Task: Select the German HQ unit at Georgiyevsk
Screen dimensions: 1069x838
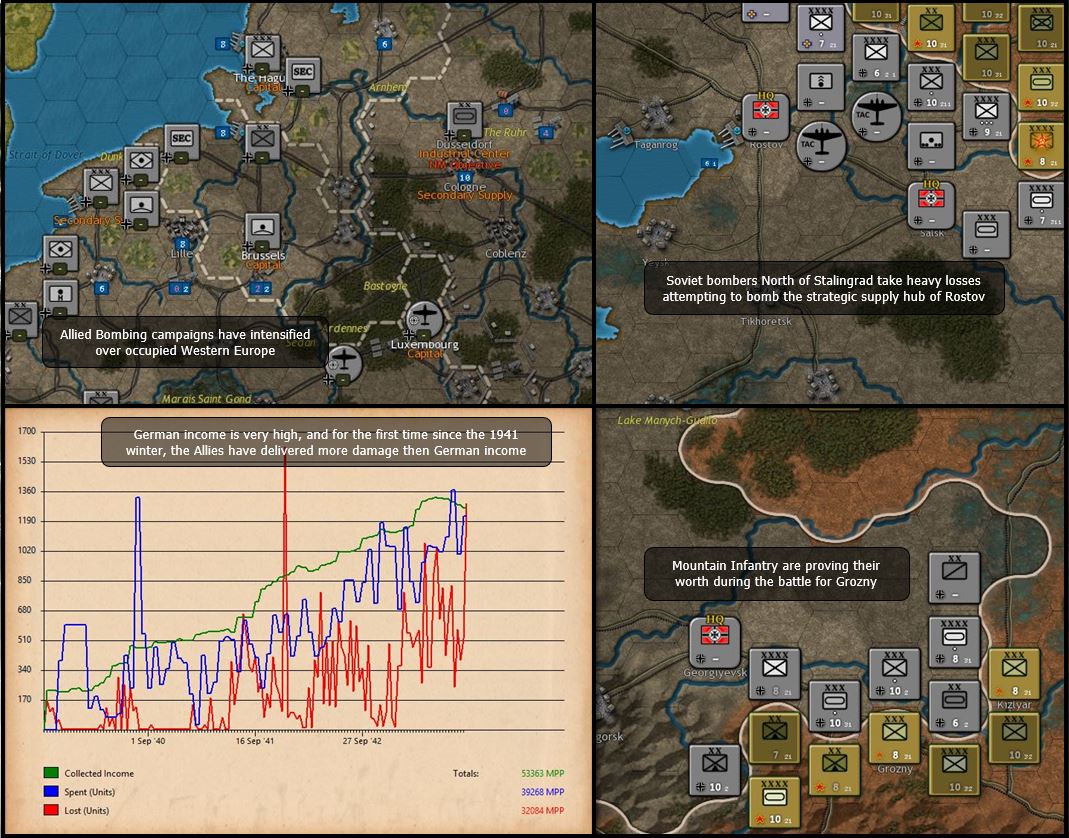Action: (x=714, y=642)
